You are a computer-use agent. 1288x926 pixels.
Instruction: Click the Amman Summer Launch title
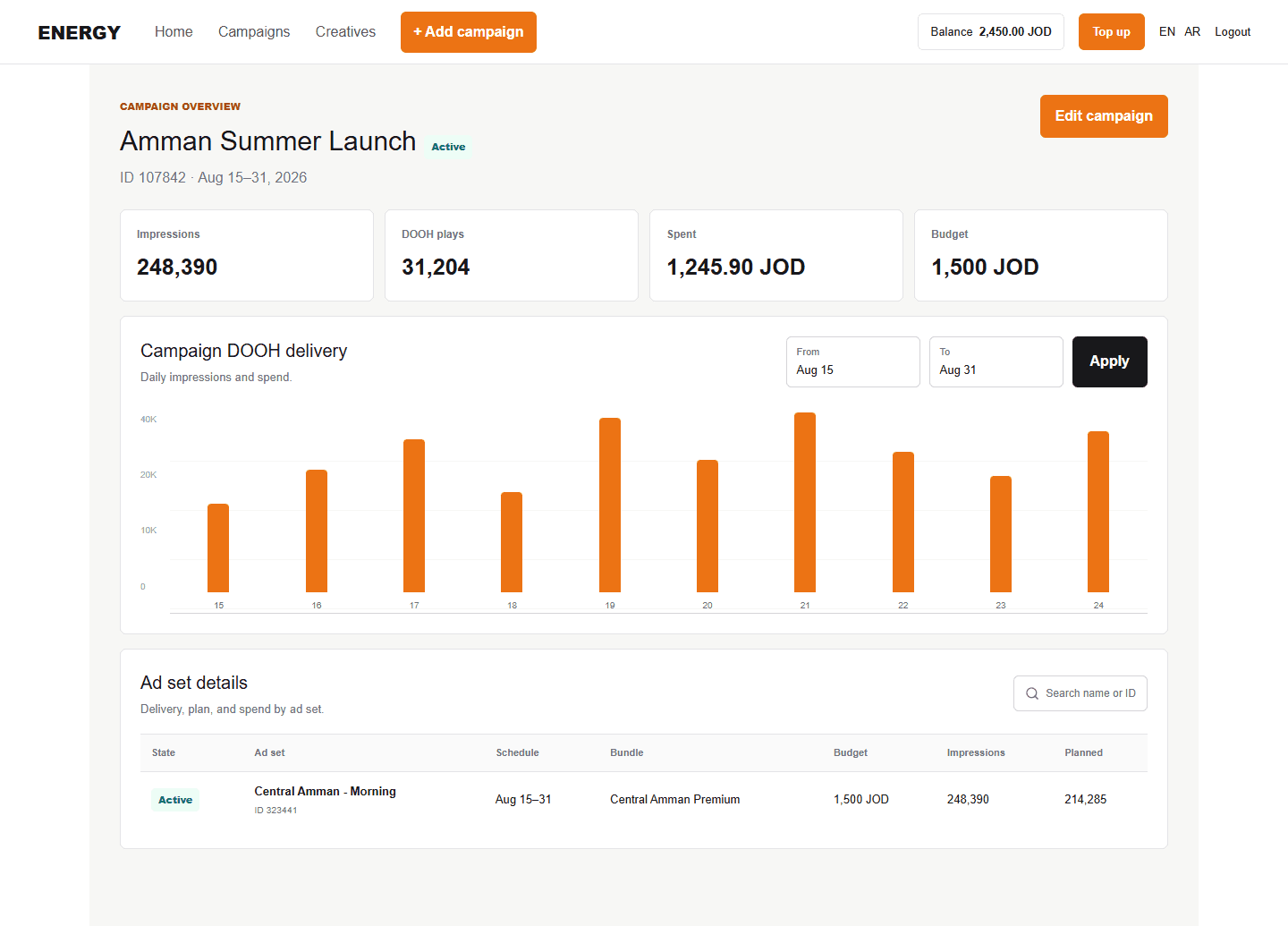coord(268,141)
